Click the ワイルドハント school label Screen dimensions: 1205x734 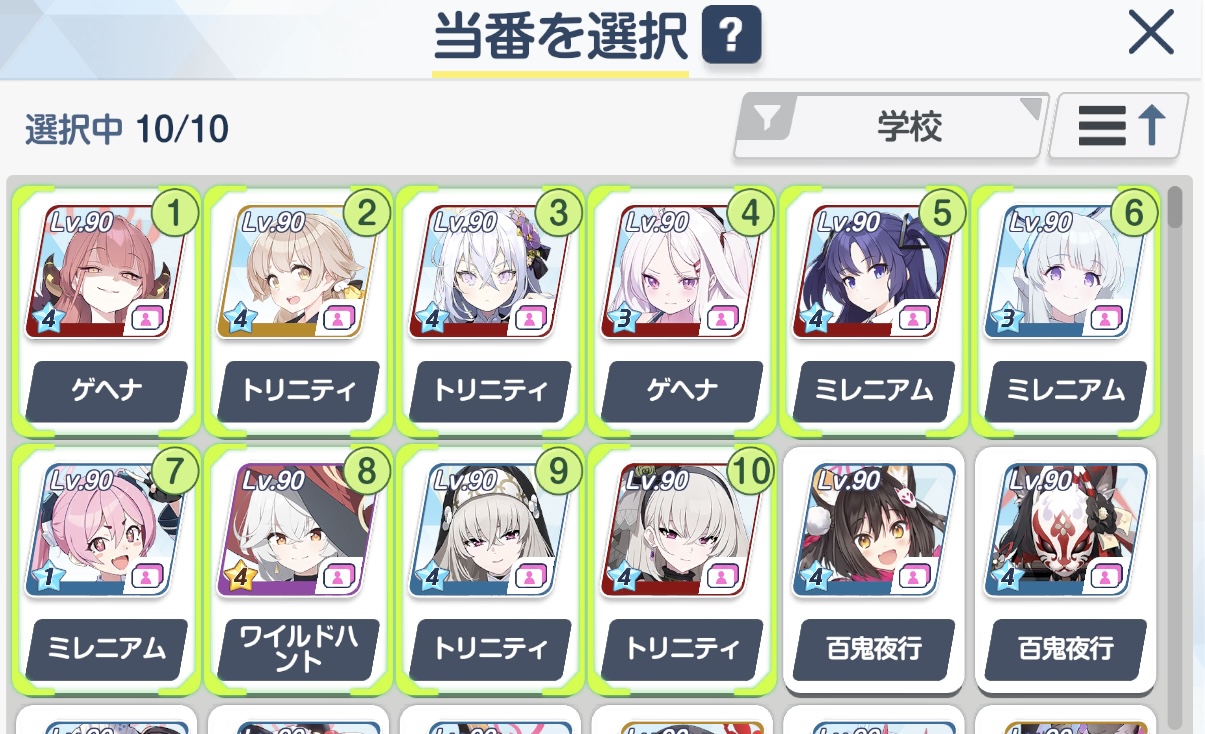pyautogui.click(x=298, y=649)
